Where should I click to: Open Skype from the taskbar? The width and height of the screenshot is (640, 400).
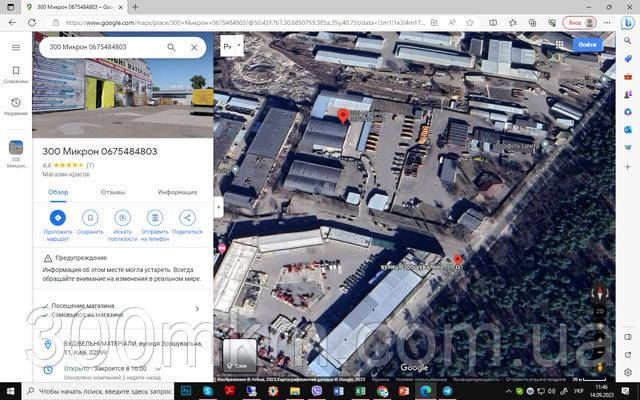coord(208,391)
